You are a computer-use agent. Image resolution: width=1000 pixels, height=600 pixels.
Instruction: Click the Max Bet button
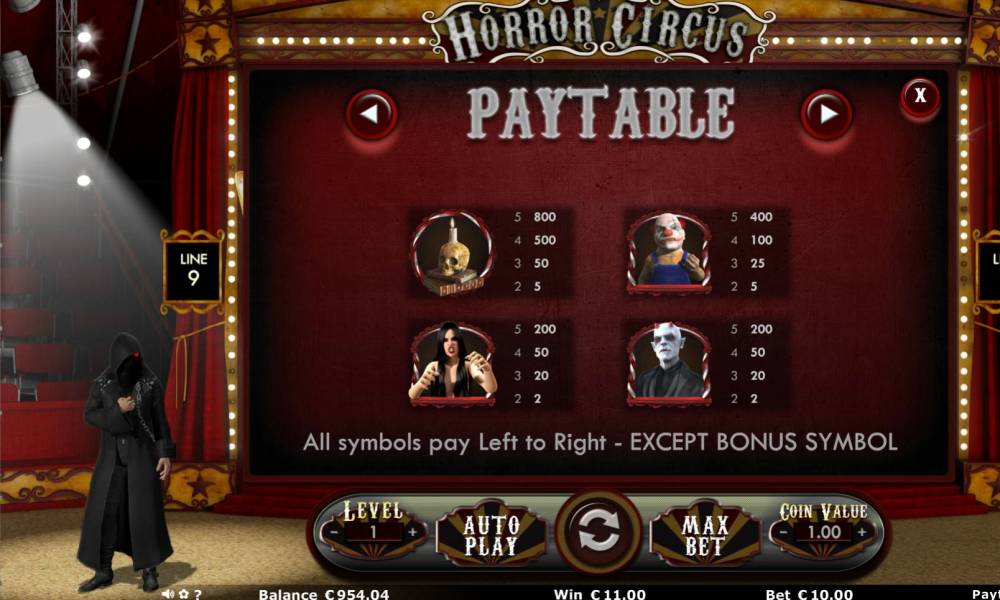(x=705, y=534)
